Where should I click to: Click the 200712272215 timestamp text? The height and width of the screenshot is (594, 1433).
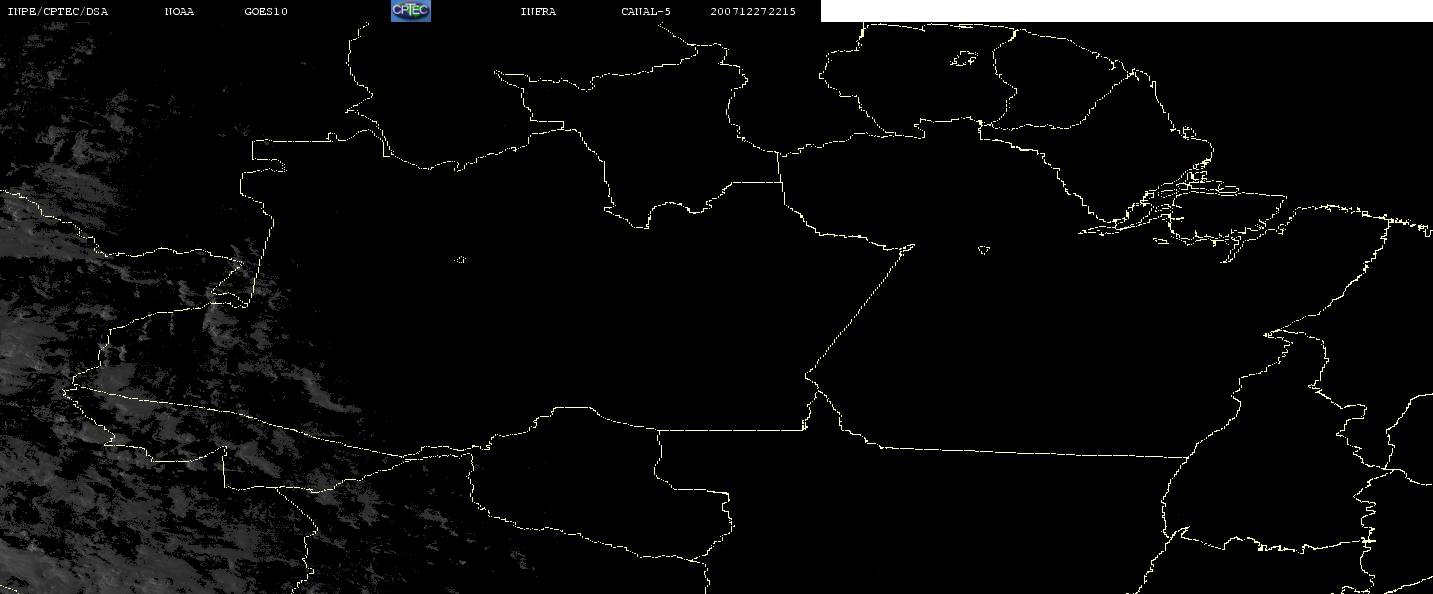[x=753, y=12]
